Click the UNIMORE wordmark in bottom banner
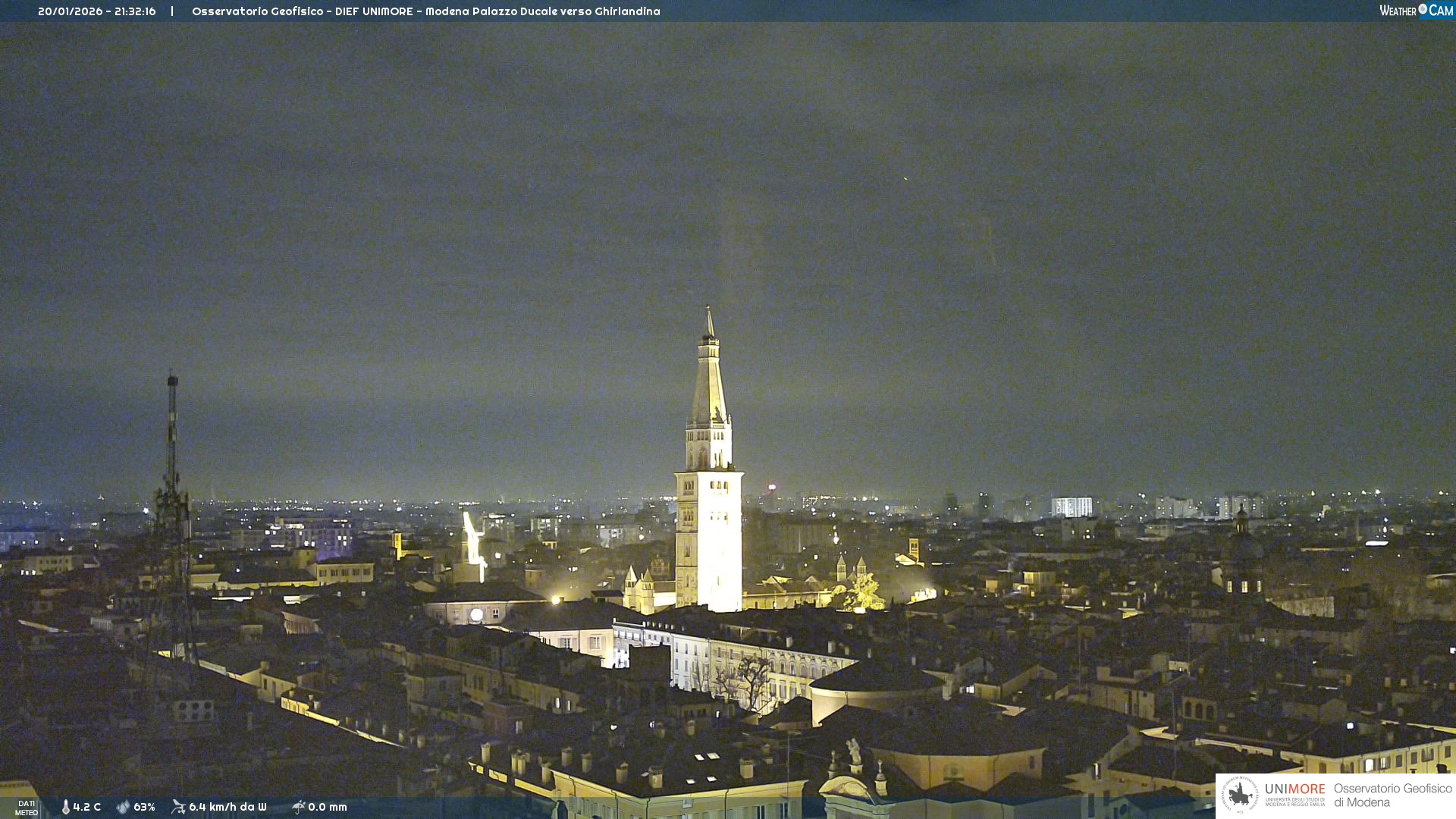1456x819 pixels. pos(1294,789)
